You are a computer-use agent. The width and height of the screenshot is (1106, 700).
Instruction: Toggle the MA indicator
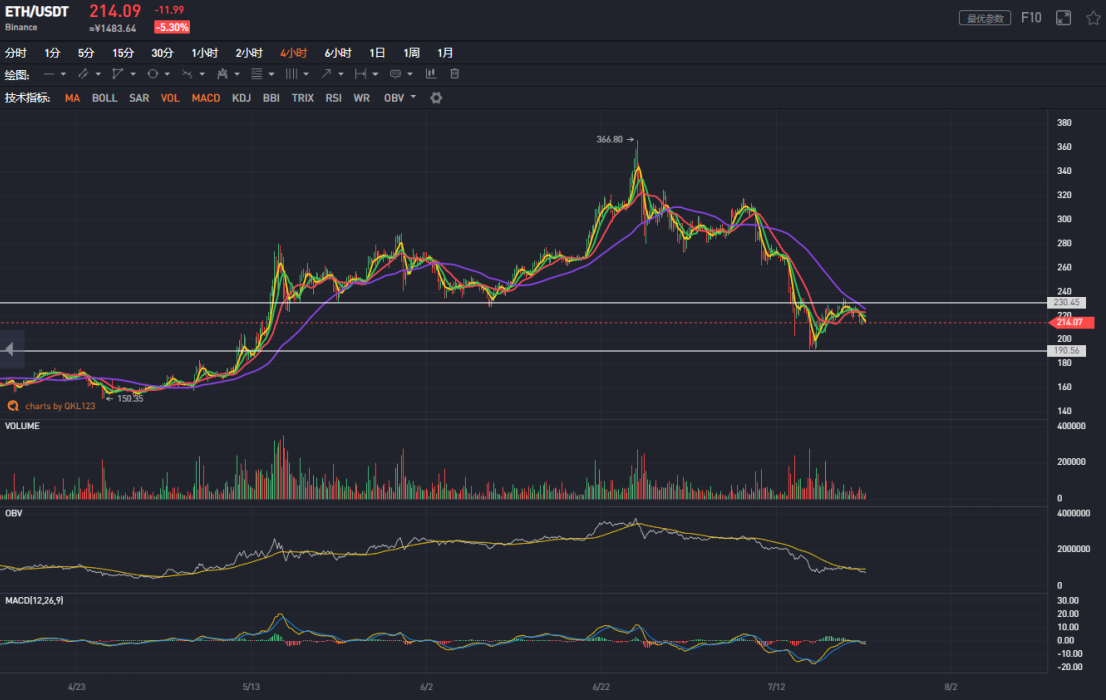[72, 98]
